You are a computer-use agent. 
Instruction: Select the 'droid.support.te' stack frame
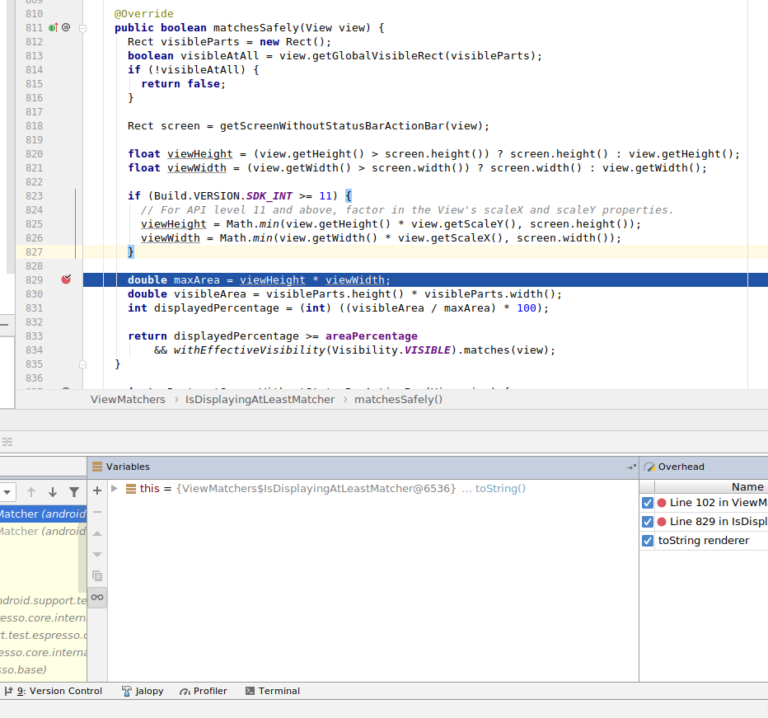coord(43,600)
